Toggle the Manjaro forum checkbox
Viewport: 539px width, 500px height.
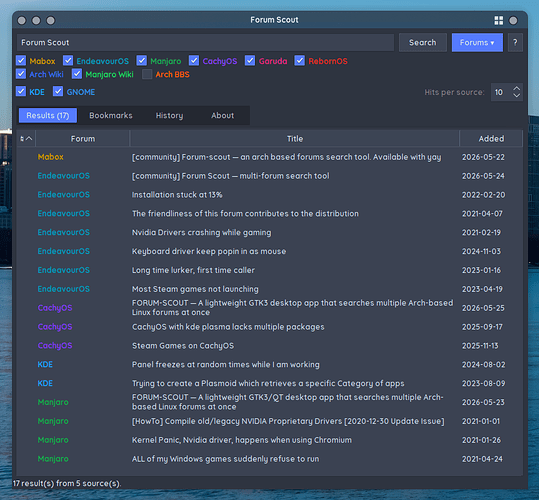(142, 61)
